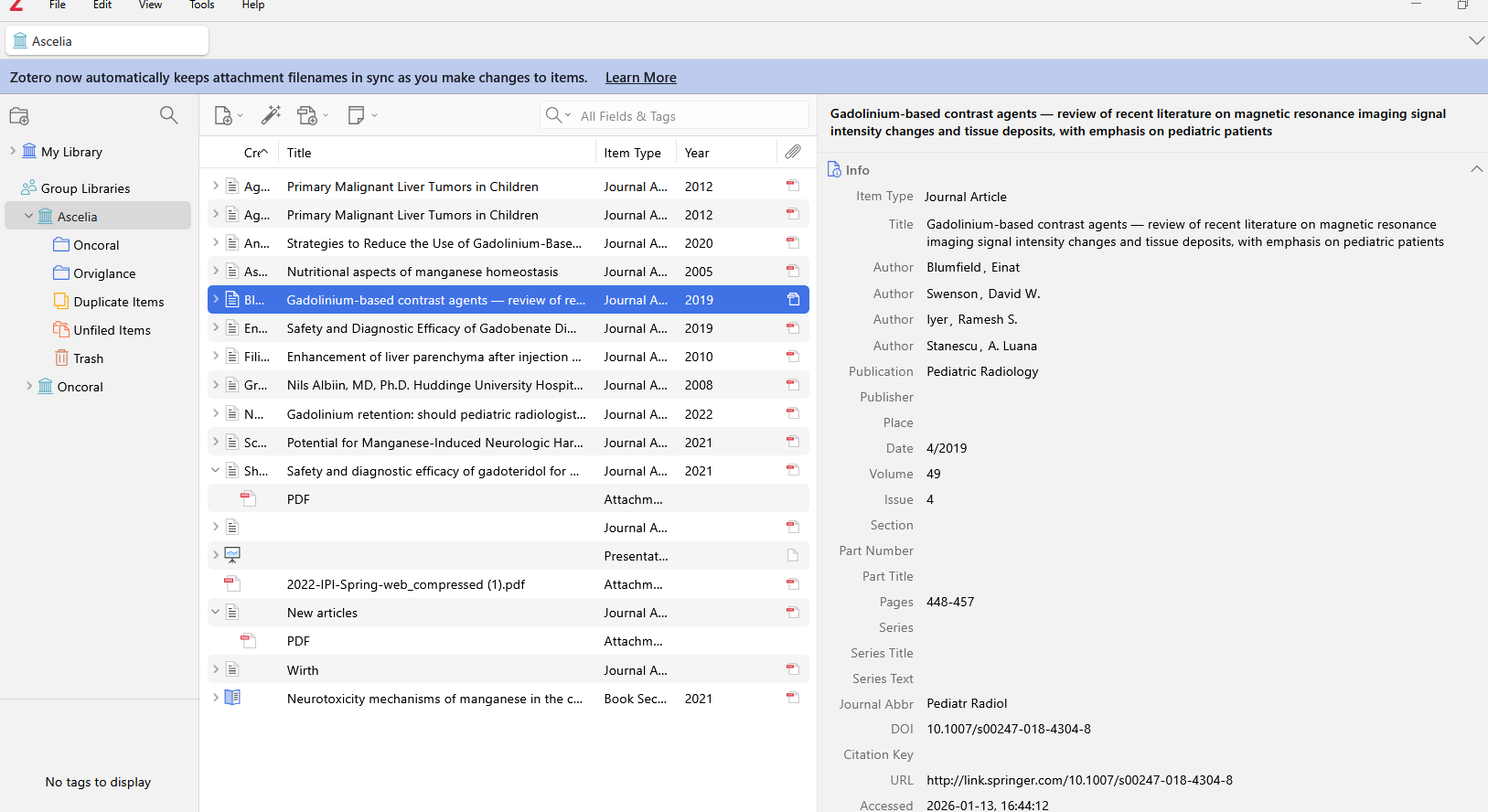
Task: Click author field Stanescu, A. Luana
Action: click(981, 346)
